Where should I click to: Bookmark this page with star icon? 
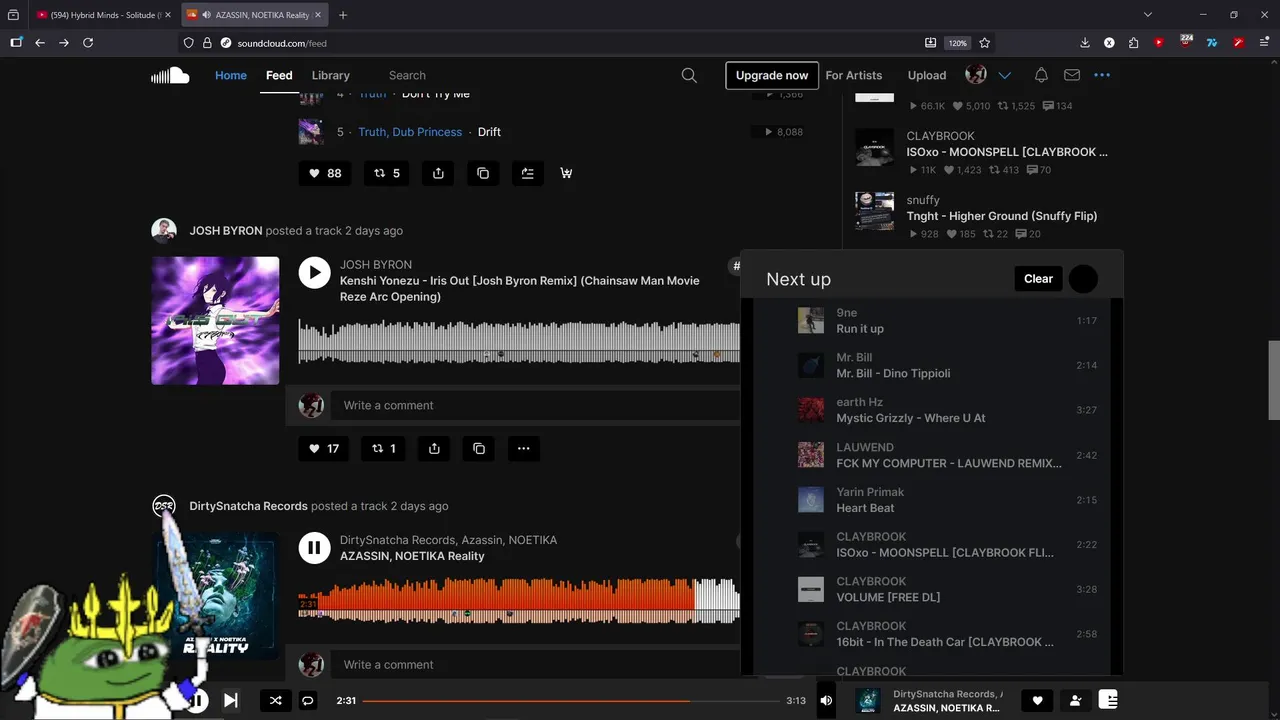click(985, 43)
